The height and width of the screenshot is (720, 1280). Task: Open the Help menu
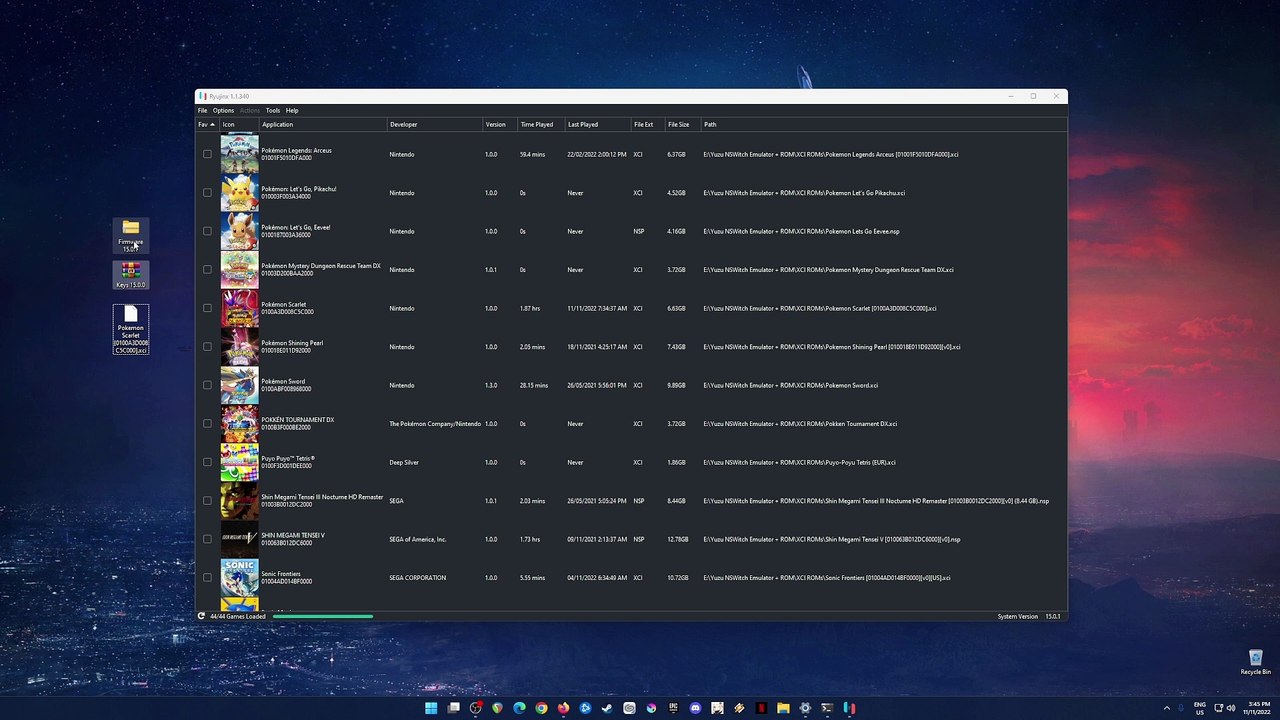tap(292, 110)
